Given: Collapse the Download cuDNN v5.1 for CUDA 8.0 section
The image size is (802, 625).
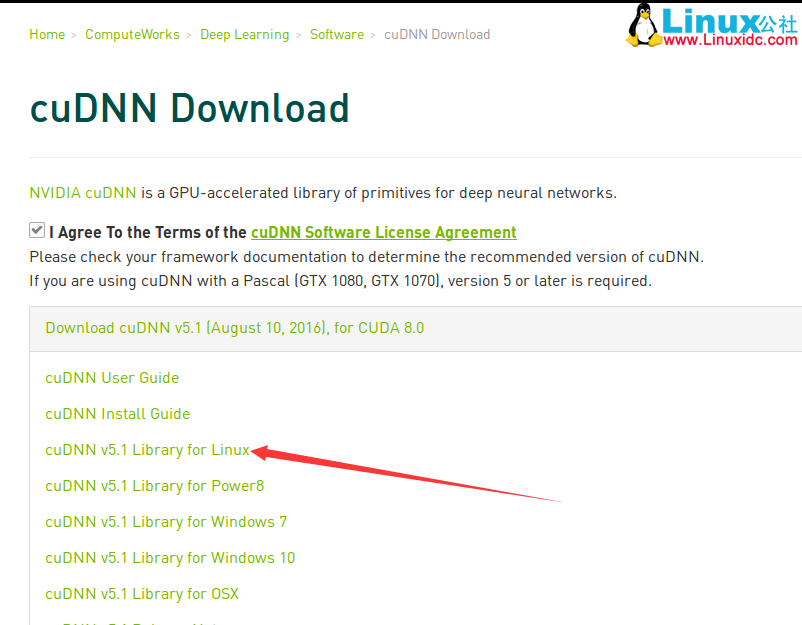Looking at the screenshot, I should coord(234,328).
